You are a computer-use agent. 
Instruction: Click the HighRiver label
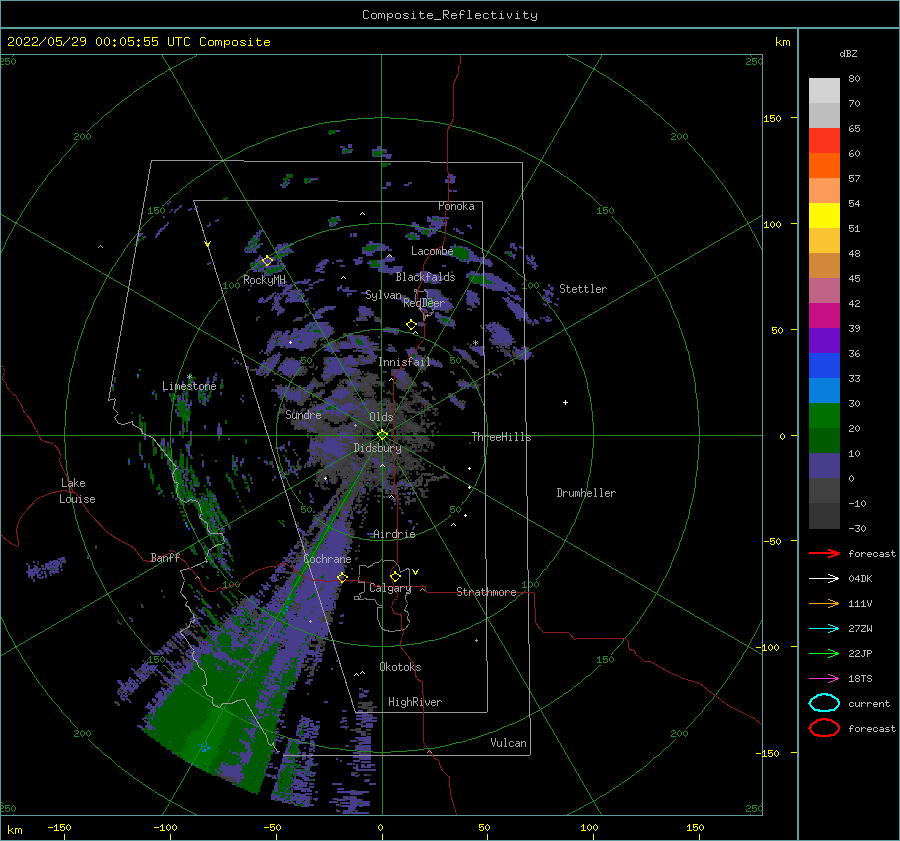pos(415,702)
